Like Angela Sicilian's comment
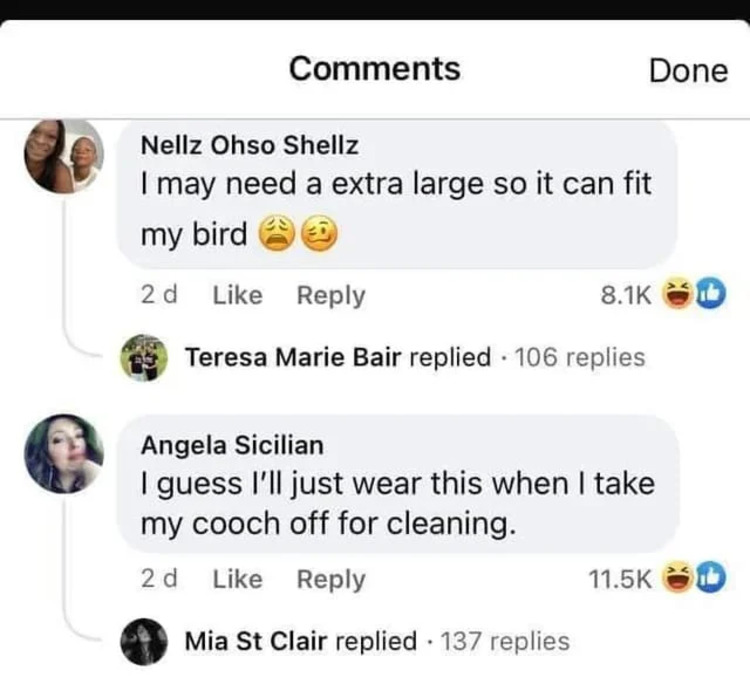This screenshot has height=684, width=750. click(x=238, y=579)
